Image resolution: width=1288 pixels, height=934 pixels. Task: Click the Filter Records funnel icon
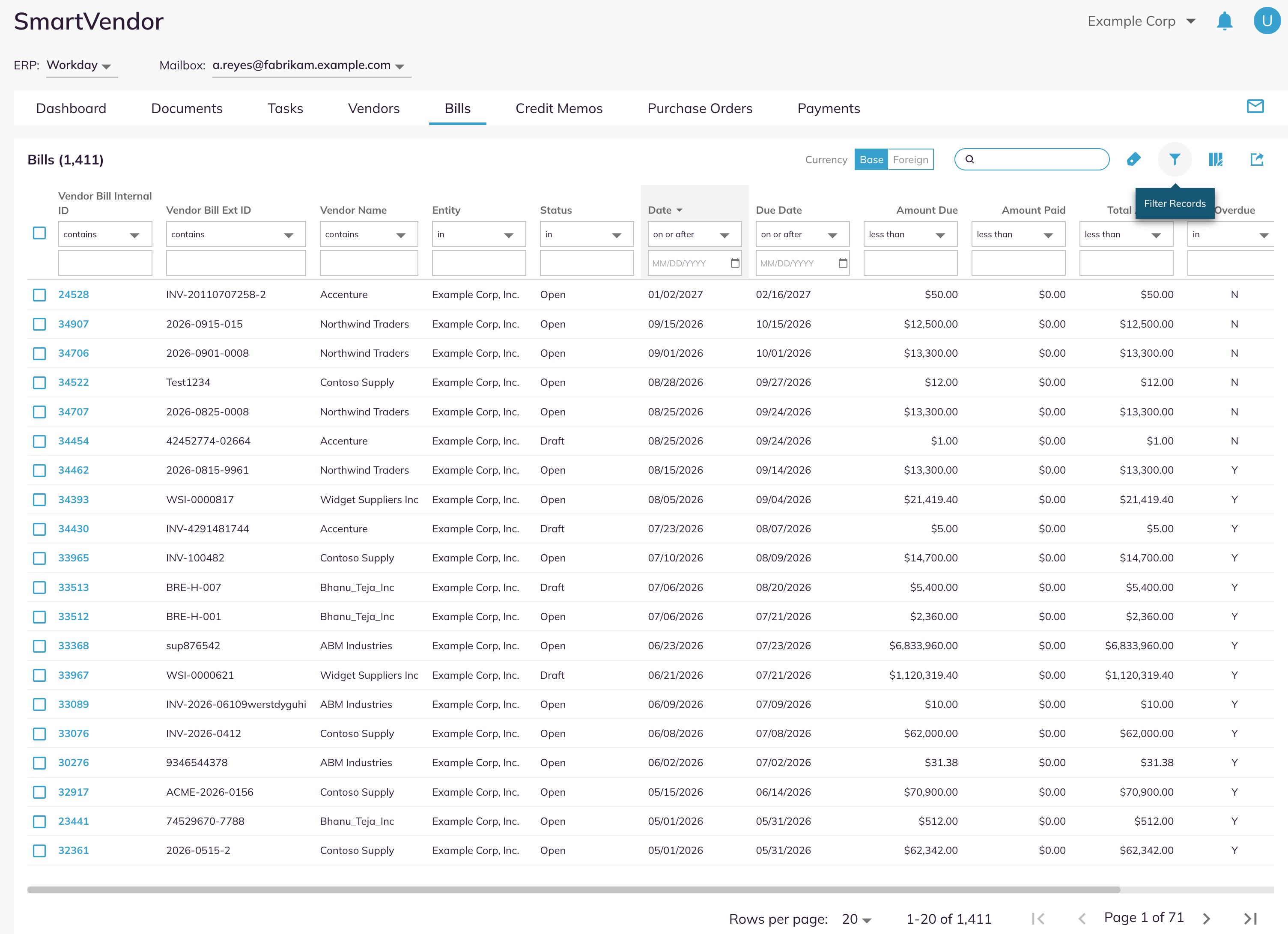coord(1175,160)
